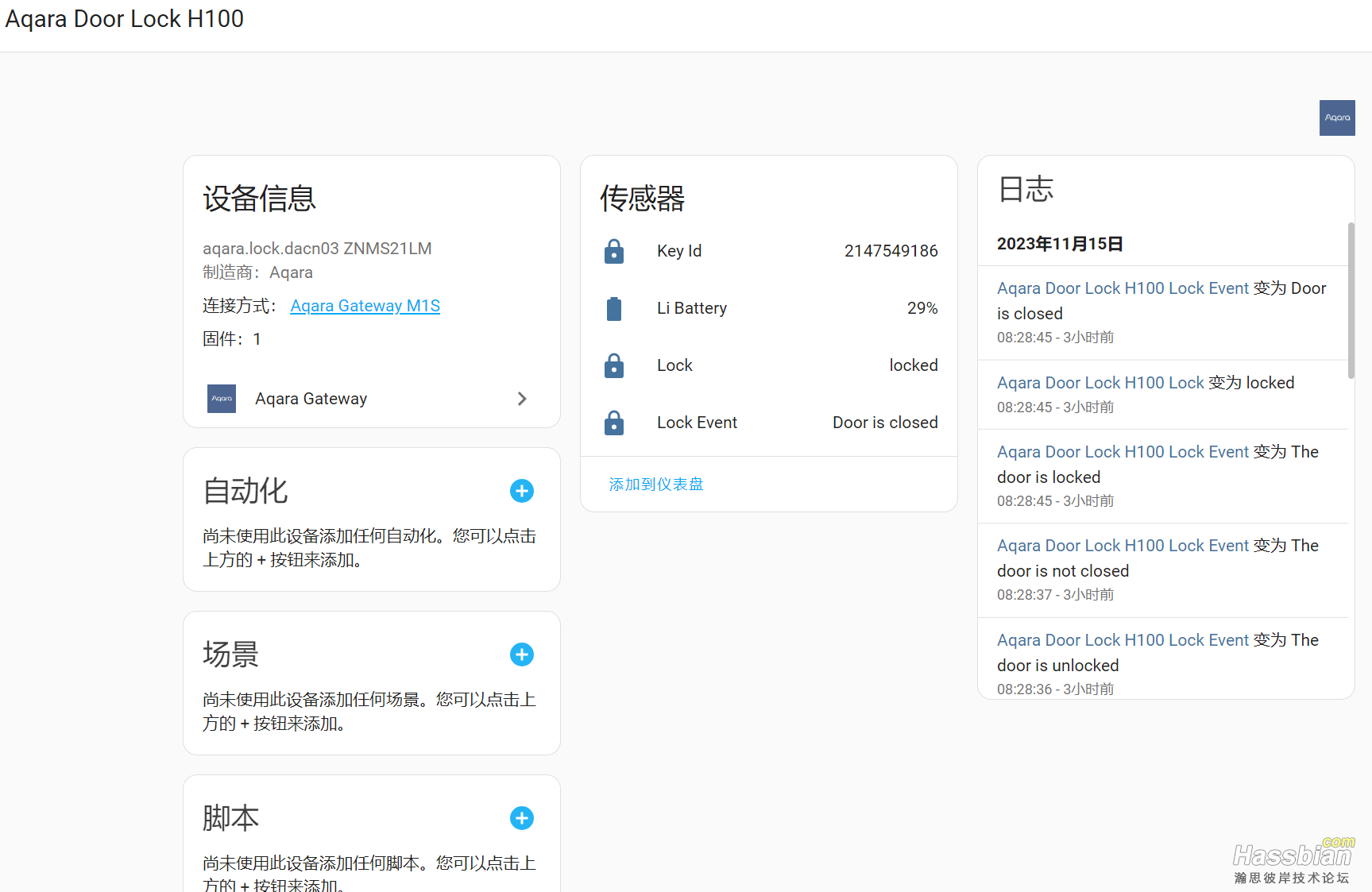Click the Lock Event lock icon
Screen dimensions: 1372x892
(614, 423)
